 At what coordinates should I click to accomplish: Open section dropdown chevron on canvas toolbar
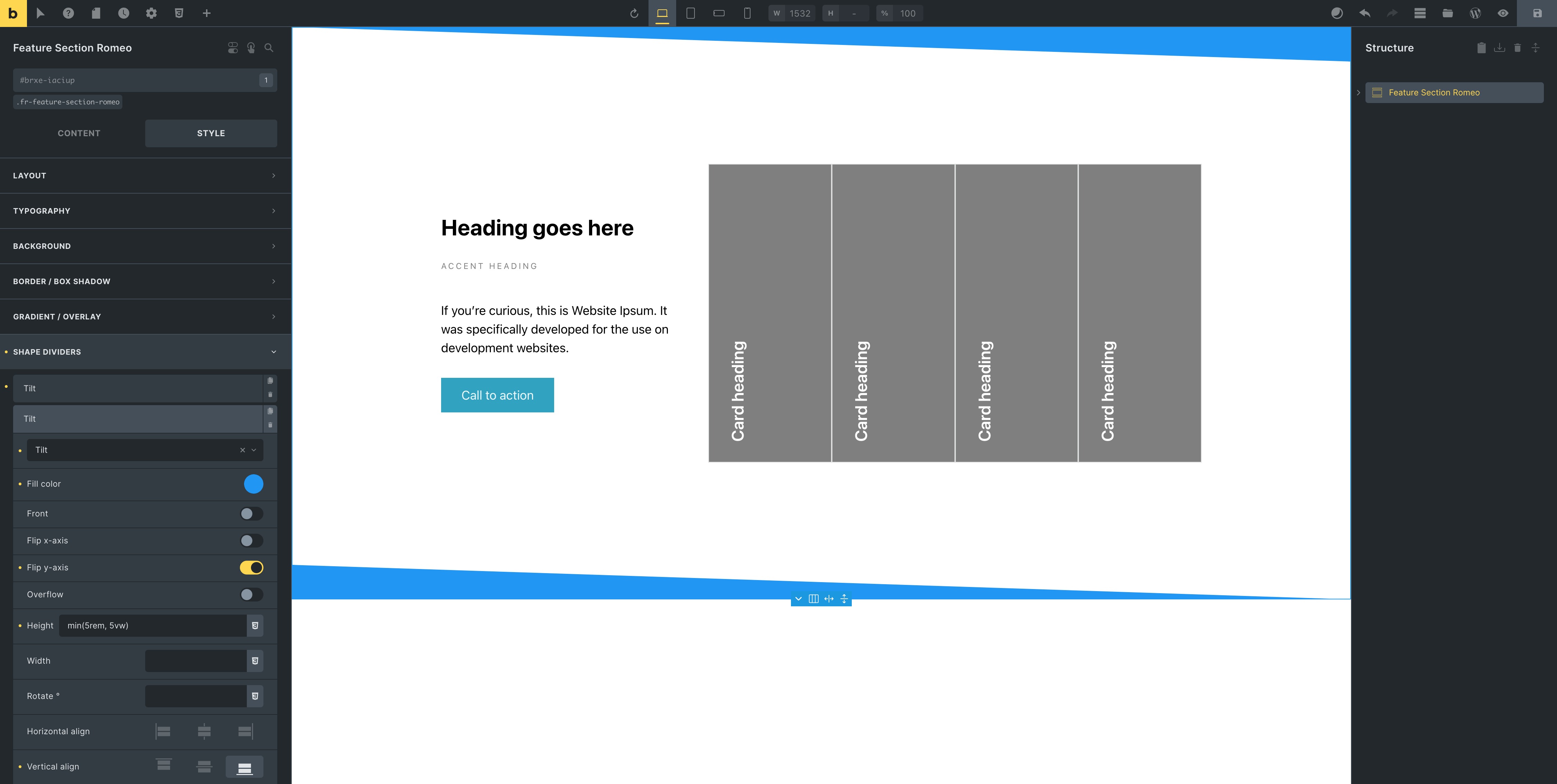click(x=799, y=598)
